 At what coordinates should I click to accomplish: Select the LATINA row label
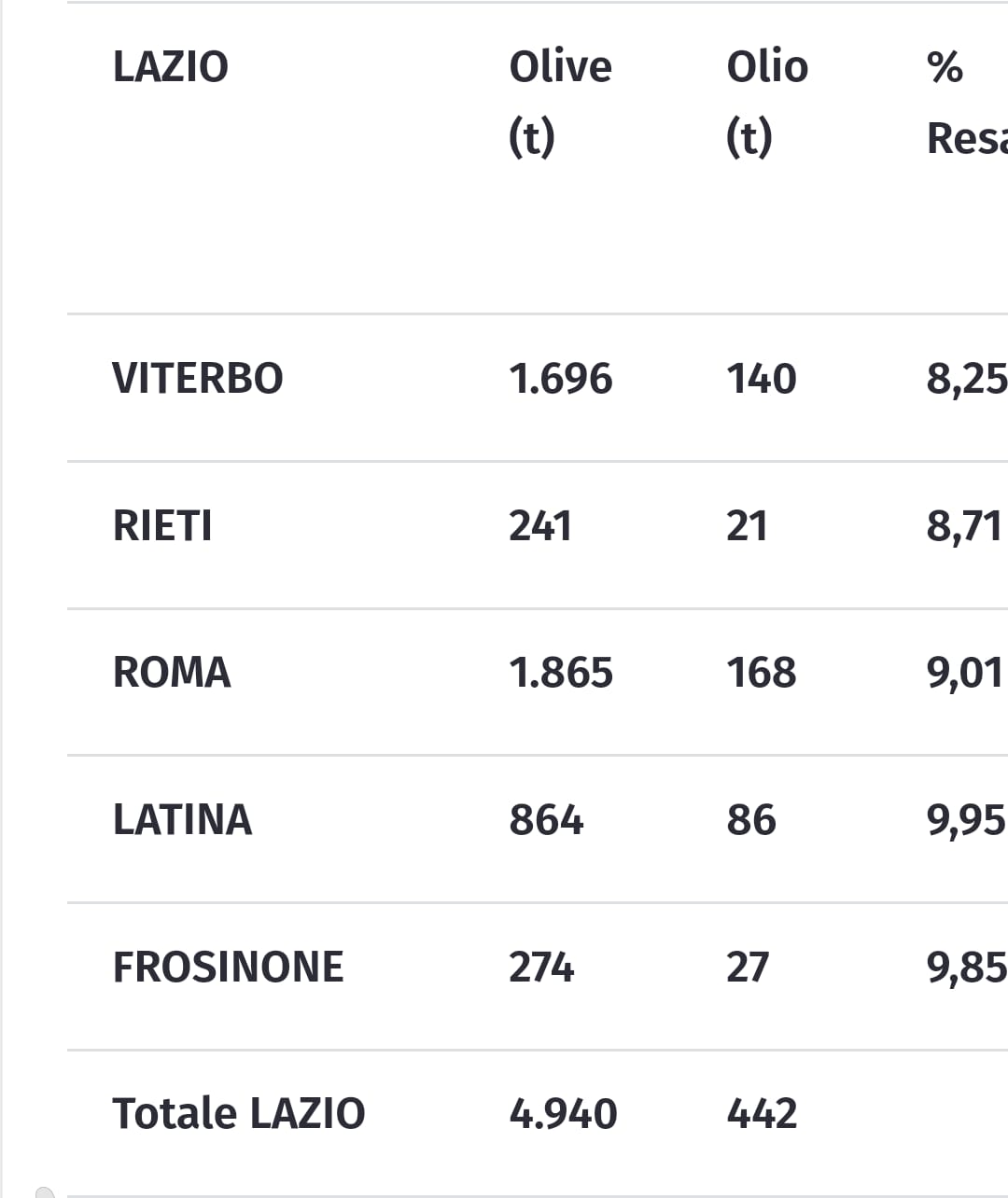tap(183, 820)
